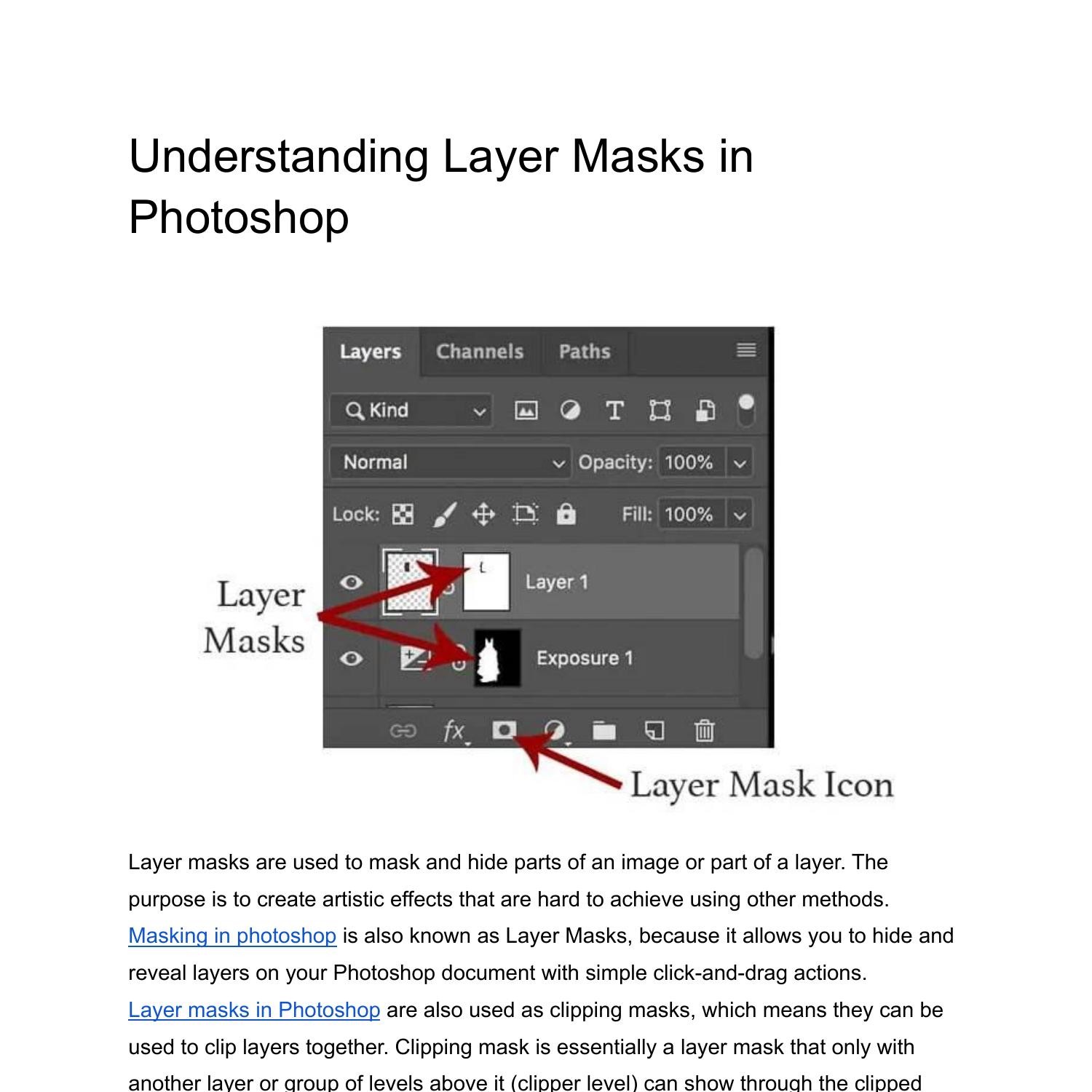Switch to the Channels tab
The width and height of the screenshot is (1092, 1092).
(x=479, y=351)
